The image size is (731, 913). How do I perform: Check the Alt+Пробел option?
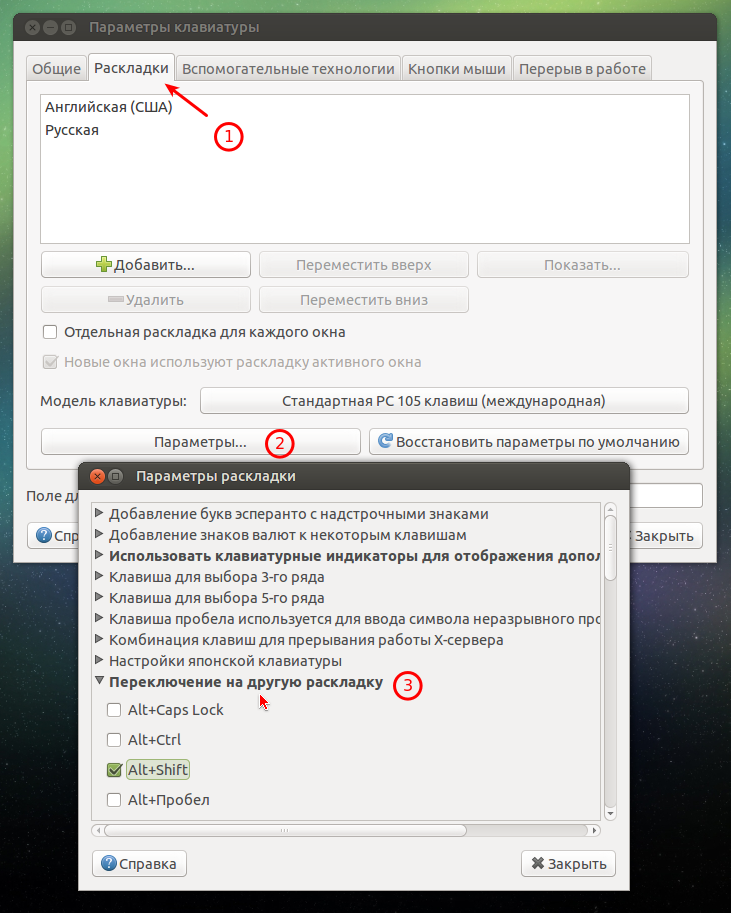coord(114,800)
